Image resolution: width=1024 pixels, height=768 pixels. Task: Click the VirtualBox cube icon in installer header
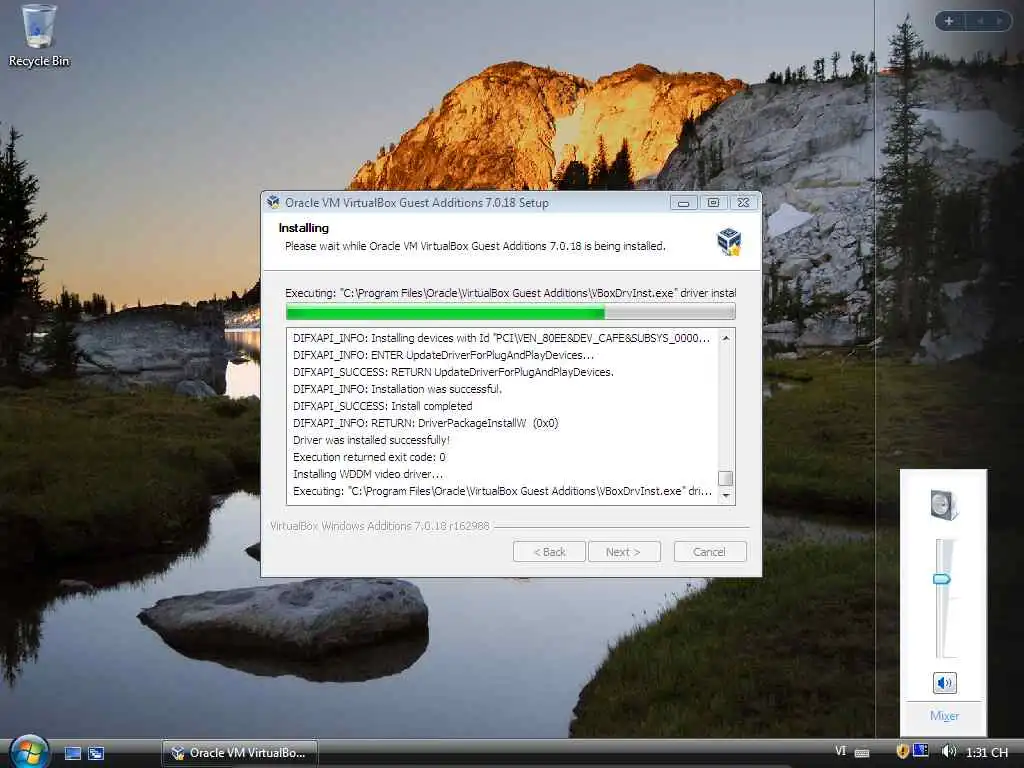coord(729,242)
